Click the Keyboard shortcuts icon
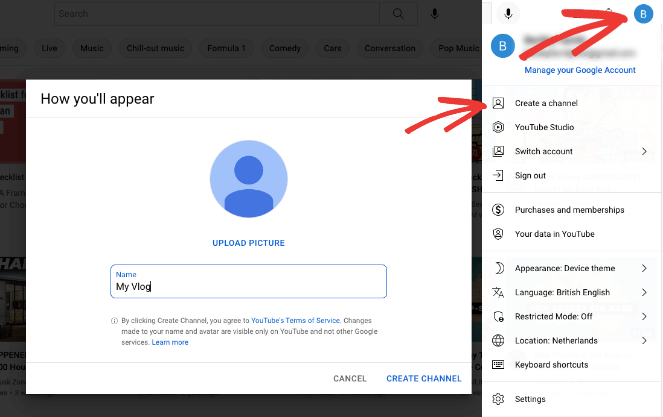This screenshot has width=663, height=417. (x=498, y=364)
